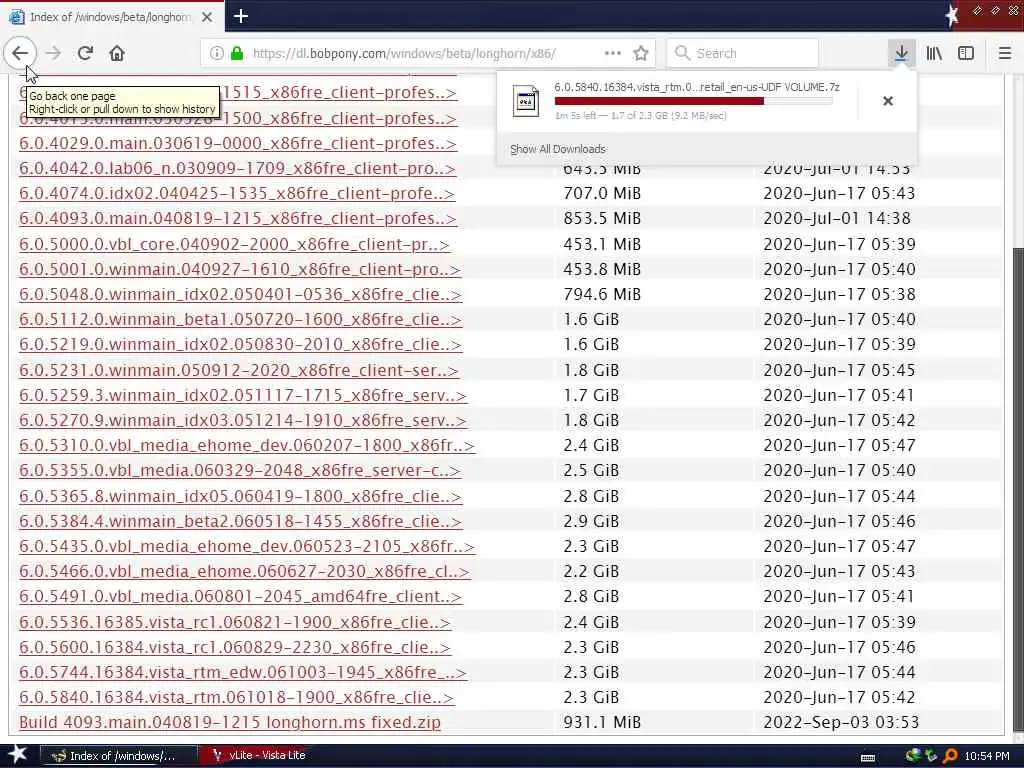Viewport: 1024px width, 768px height.
Task: Open the 6.0.5231.0.winmain.050912-2020 link
Action: coord(239,370)
